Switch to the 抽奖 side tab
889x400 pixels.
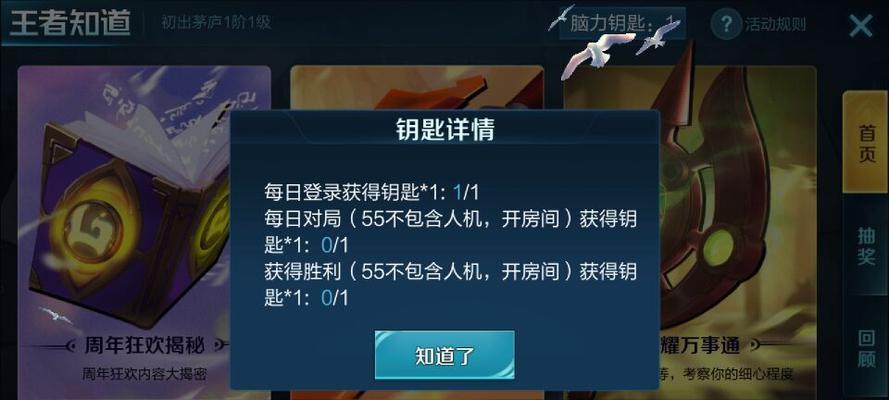click(865, 245)
